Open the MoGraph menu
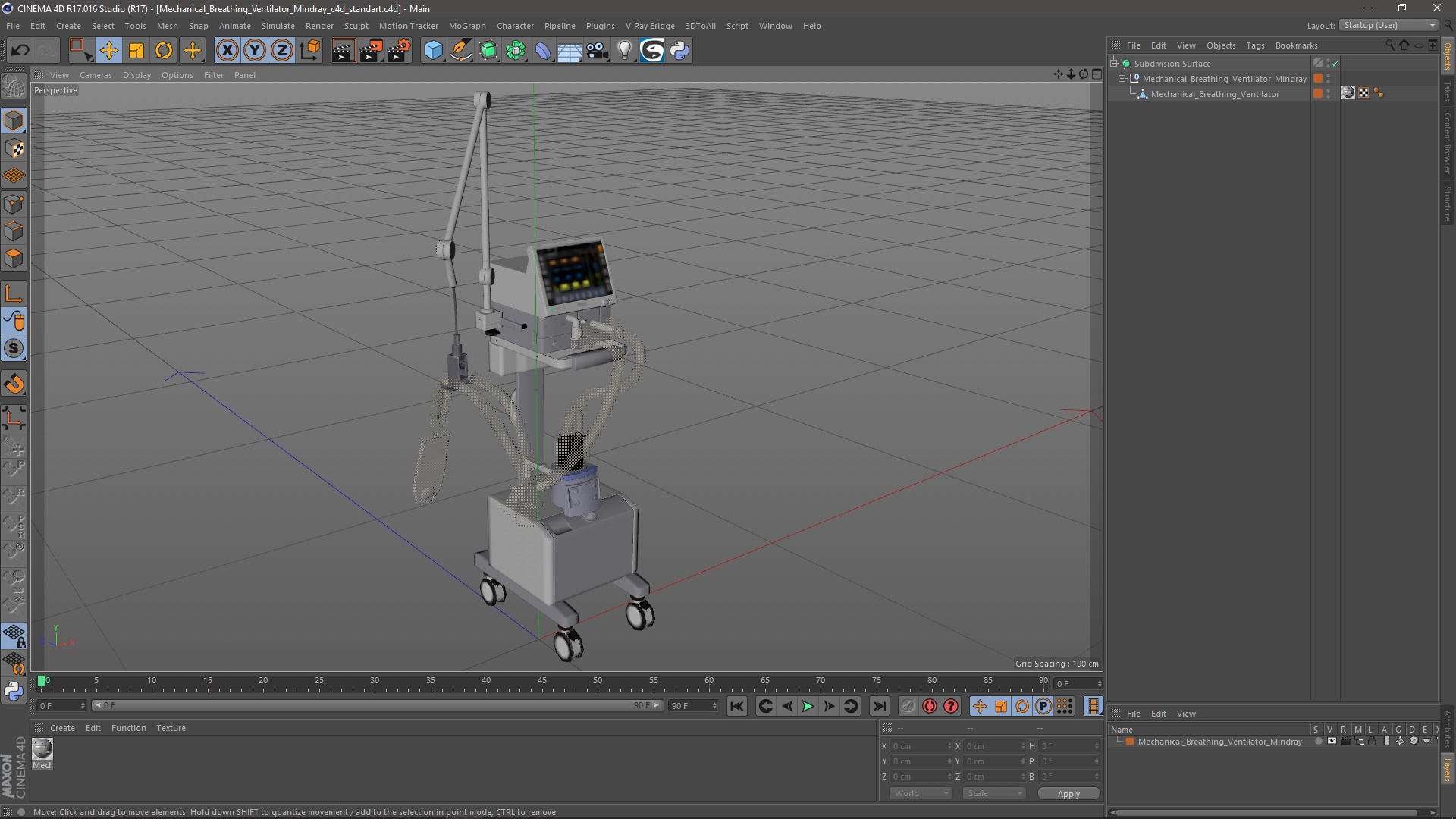 [x=466, y=26]
